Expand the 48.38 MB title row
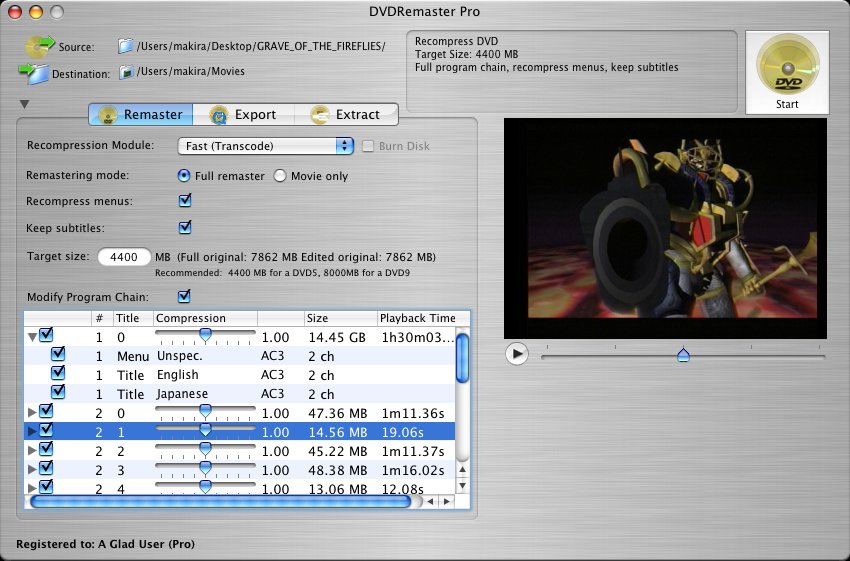This screenshot has height=561, width=850. point(32,469)
